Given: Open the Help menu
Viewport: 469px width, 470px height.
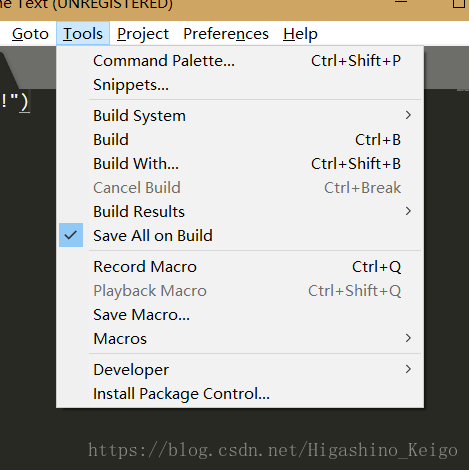Looking at the screenshot, I should [300, 34].
